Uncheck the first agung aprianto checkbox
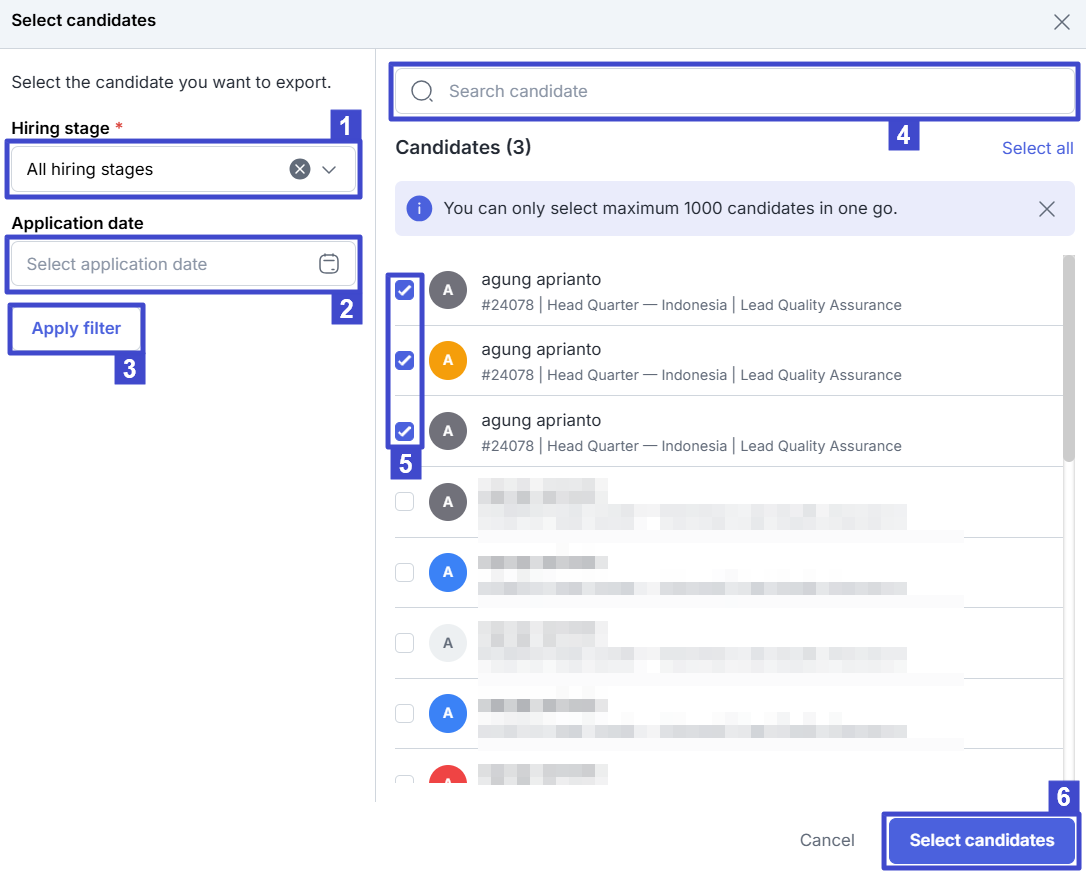Screen dimensions: 1086x875 pos(404,290)
